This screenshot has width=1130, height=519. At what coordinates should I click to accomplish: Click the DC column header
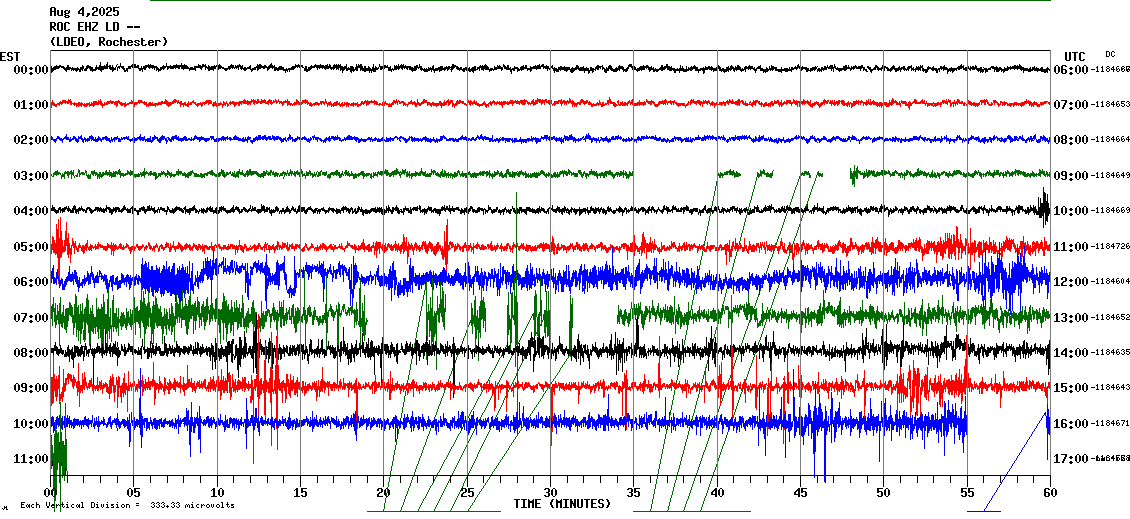pos(1110,54)
